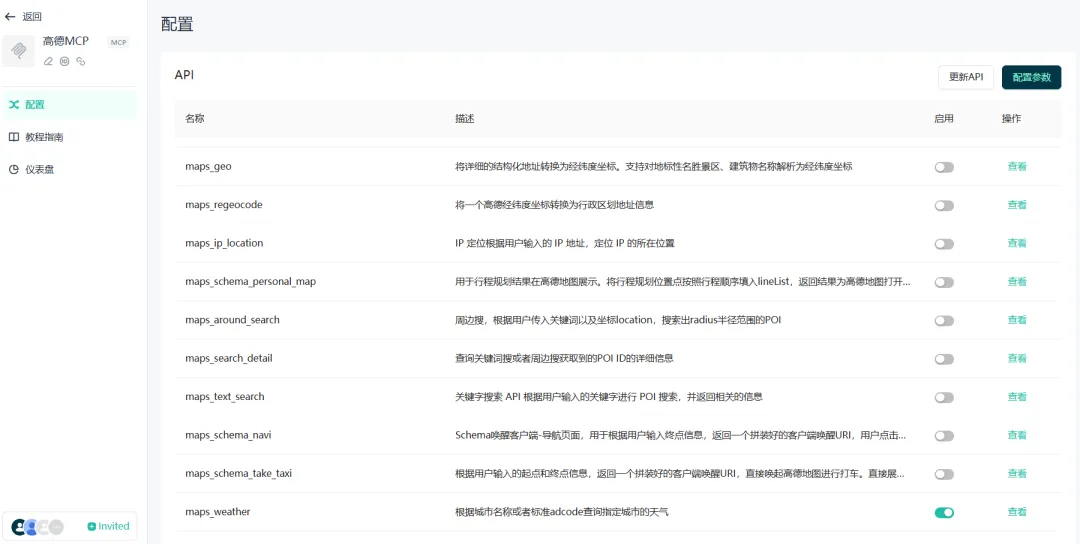The image size is (1080, 544).
Task: Turn on the maps_ip_location switch
Action: [x=944, y=244]
